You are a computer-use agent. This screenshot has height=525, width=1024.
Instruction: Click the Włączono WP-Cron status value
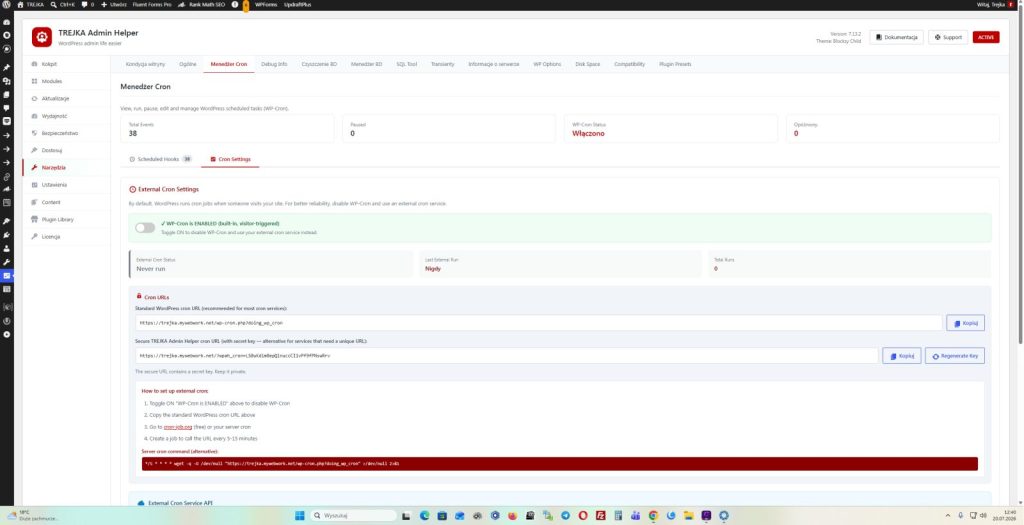(x=588, y=133)
